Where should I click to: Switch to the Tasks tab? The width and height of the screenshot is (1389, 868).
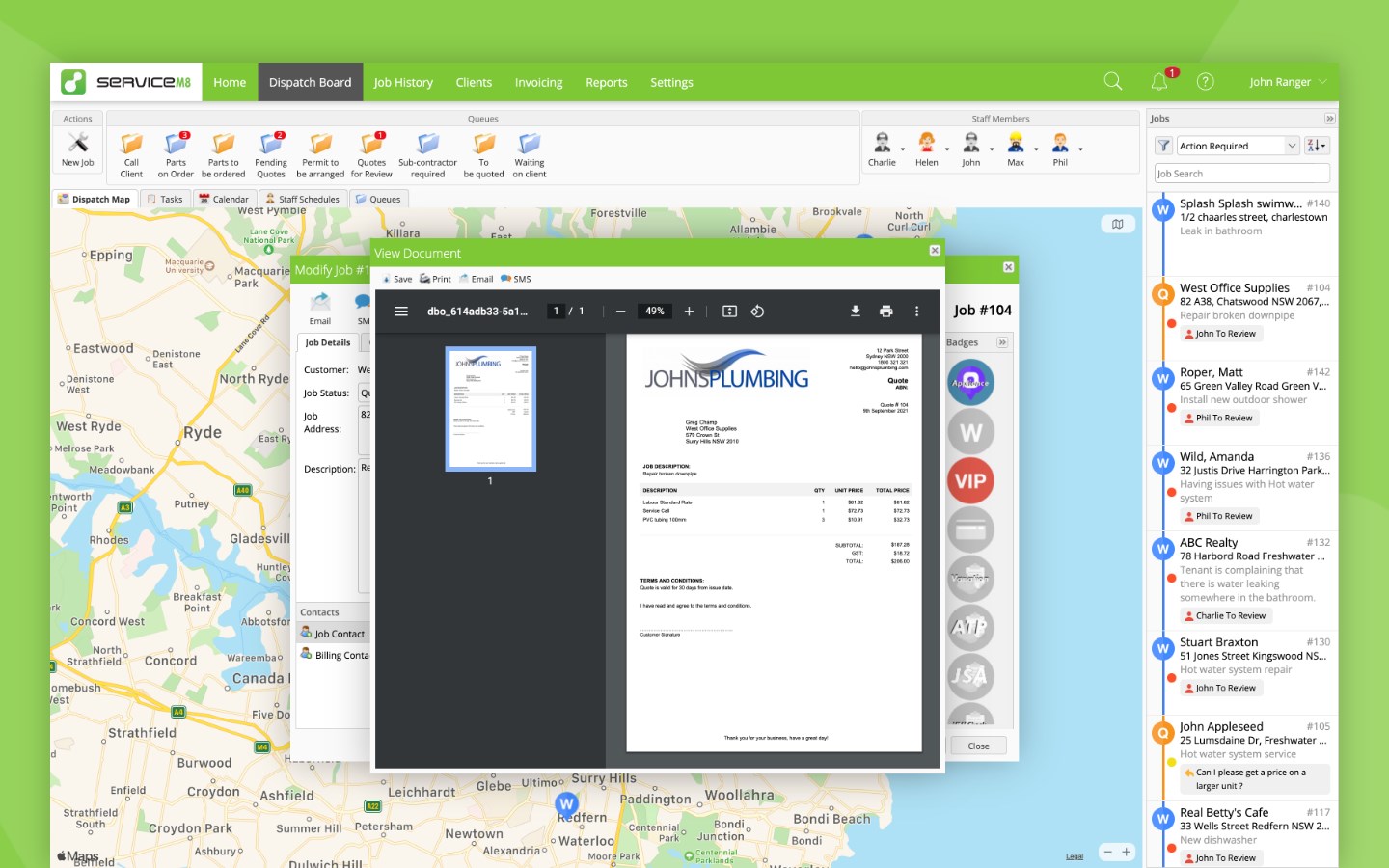(165, 199)
